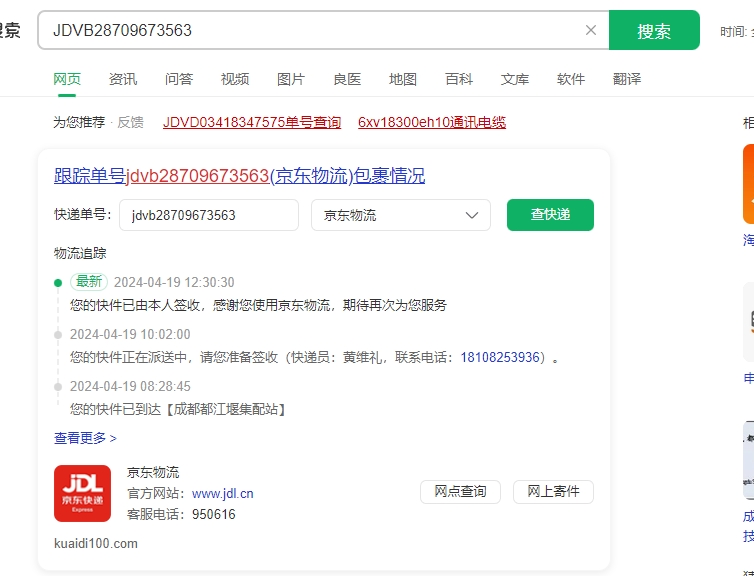Screen dimensions: 754x576
Task: Switch to the 资讯 tab
Action: 123,79
